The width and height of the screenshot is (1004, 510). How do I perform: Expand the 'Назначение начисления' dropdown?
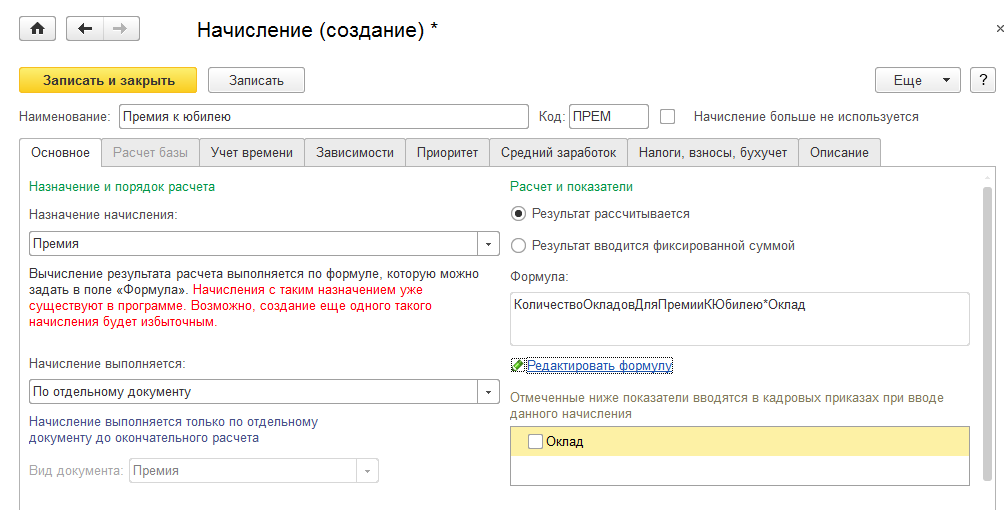click(x=488, y=244)
